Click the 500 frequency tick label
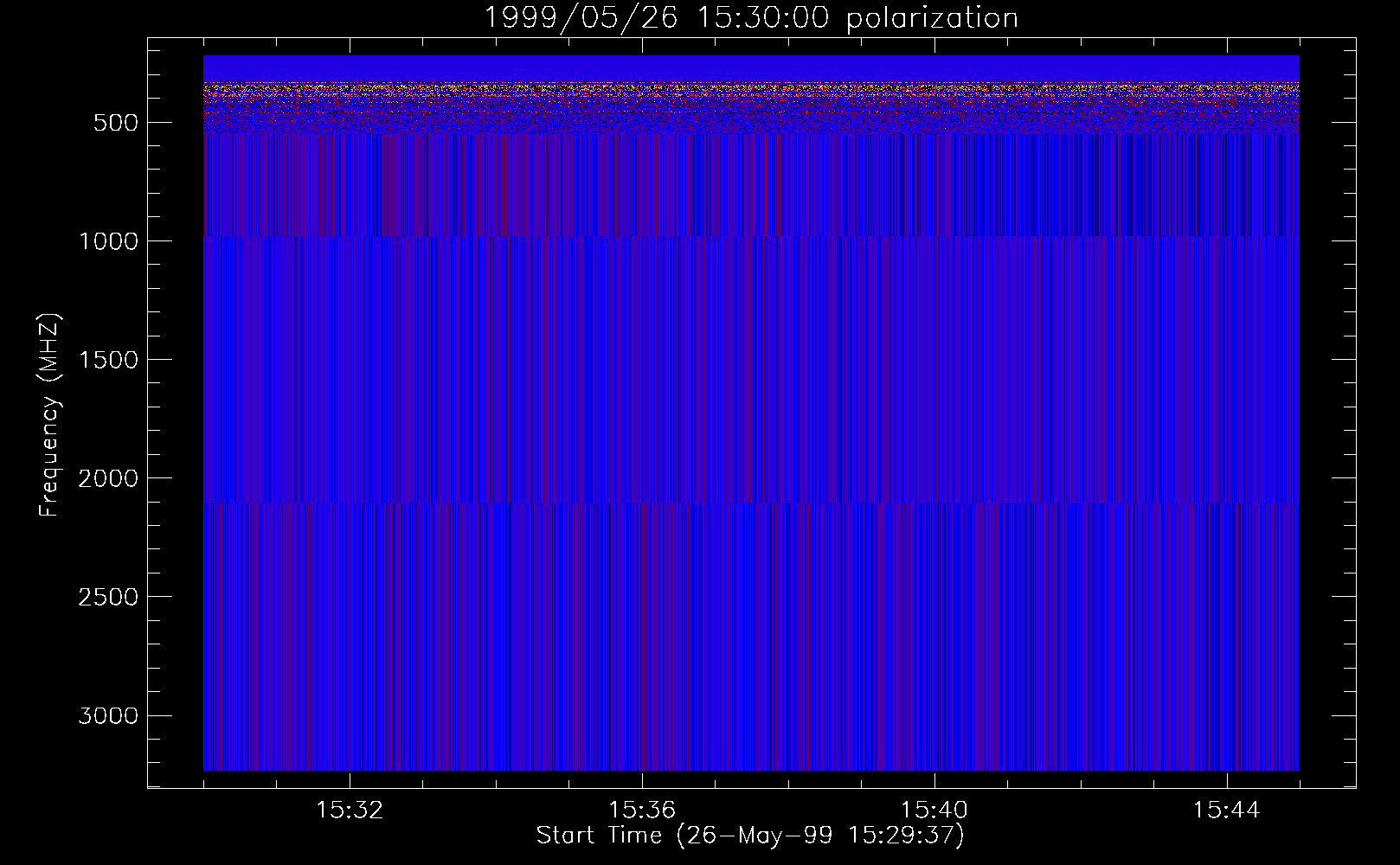 pyautogui.click(x=116, y=123)
